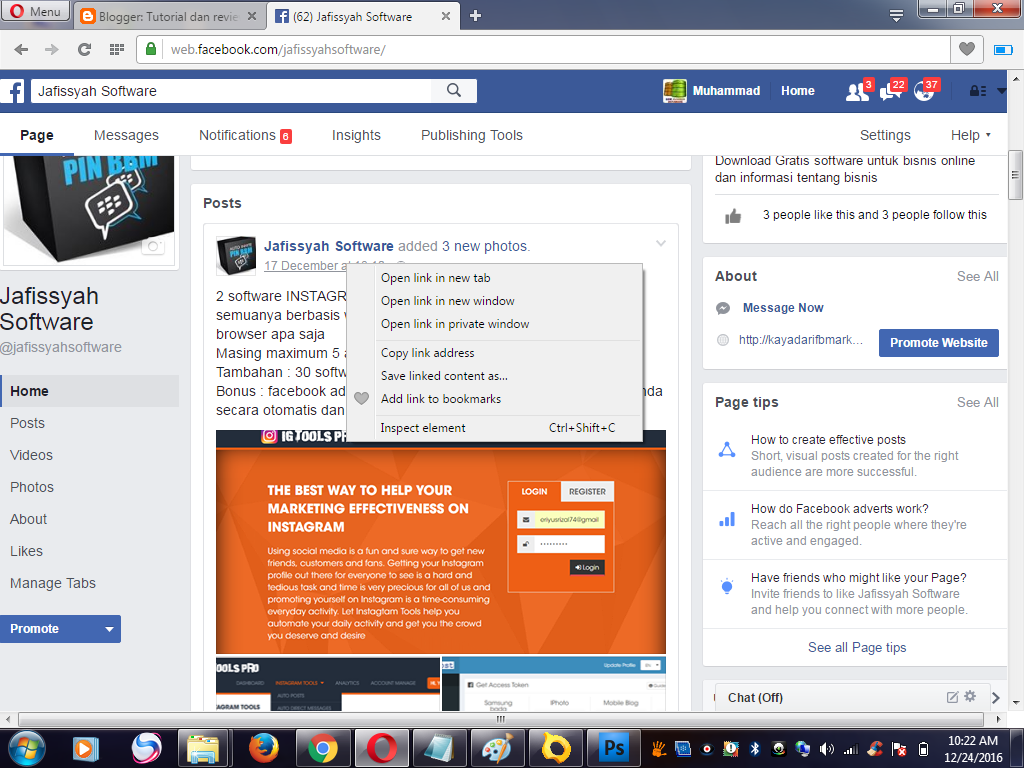Image resolution: width=1024 pixels, height=768 pixels.
Task: Expand post options chevron
Action: pyautogui.click(x=661, y=244)
